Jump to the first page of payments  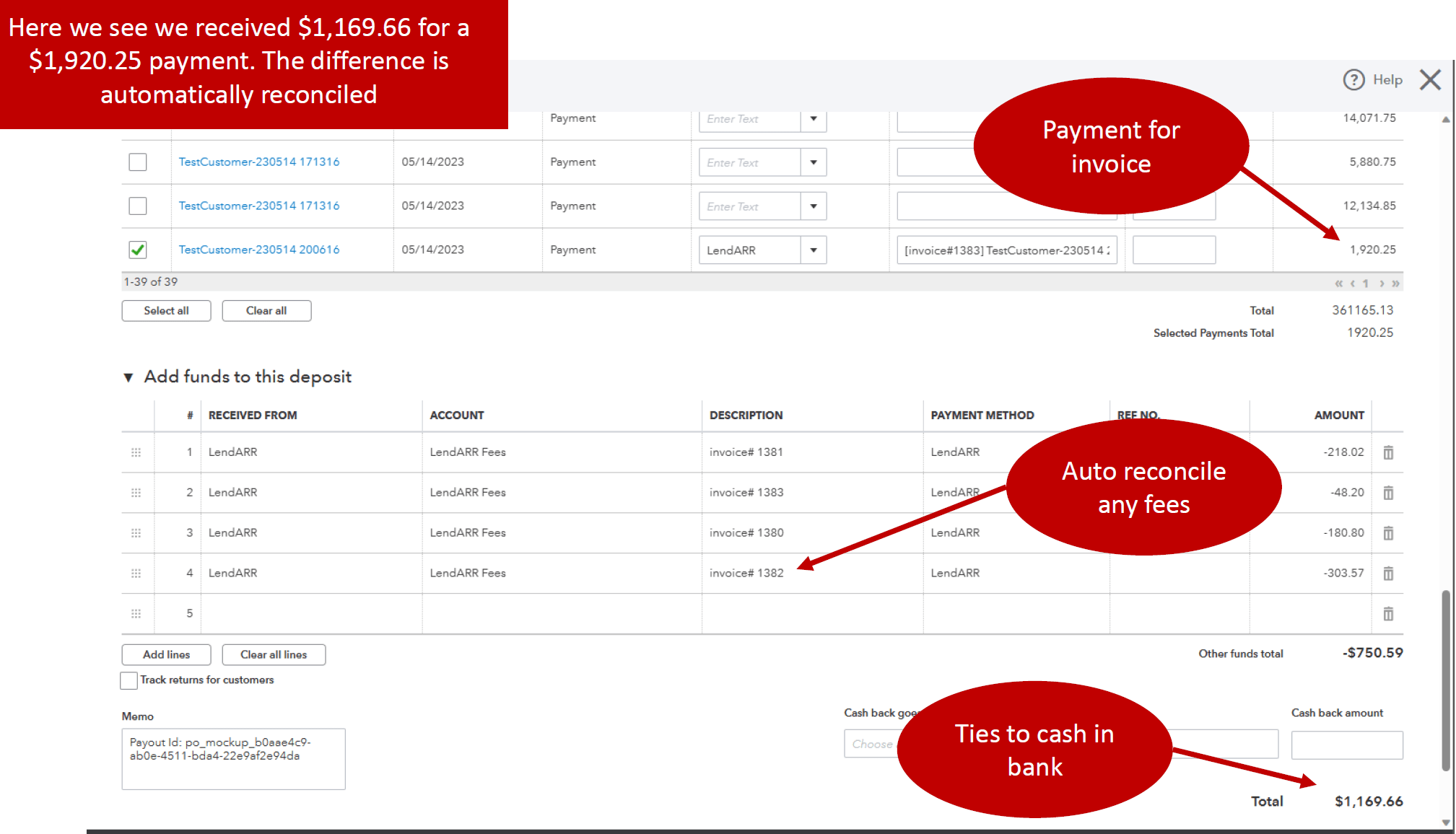pyautogui.click(x=1339, y=282)
